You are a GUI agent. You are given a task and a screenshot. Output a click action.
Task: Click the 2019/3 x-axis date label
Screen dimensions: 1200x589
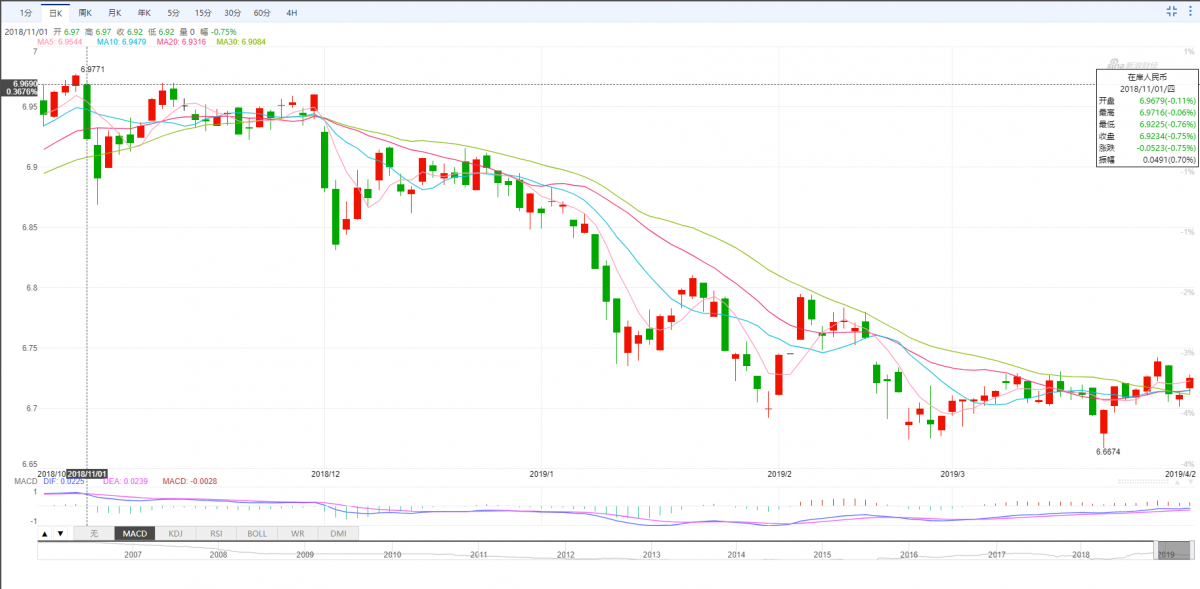(x=953, y=473)
